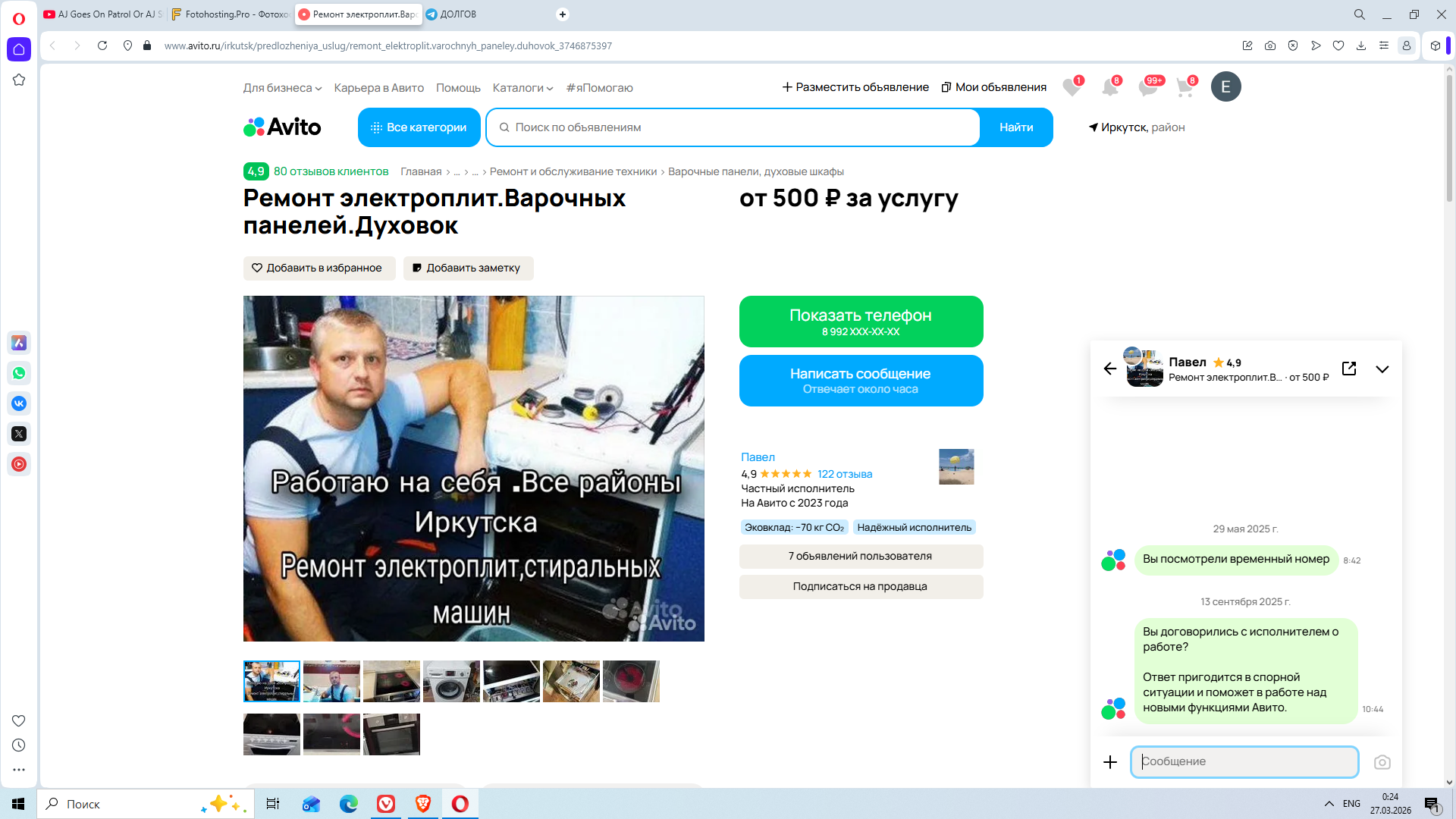1456x819 pixels.
Task: Go back using the chat arrow icon
Action: point(1110,369)
